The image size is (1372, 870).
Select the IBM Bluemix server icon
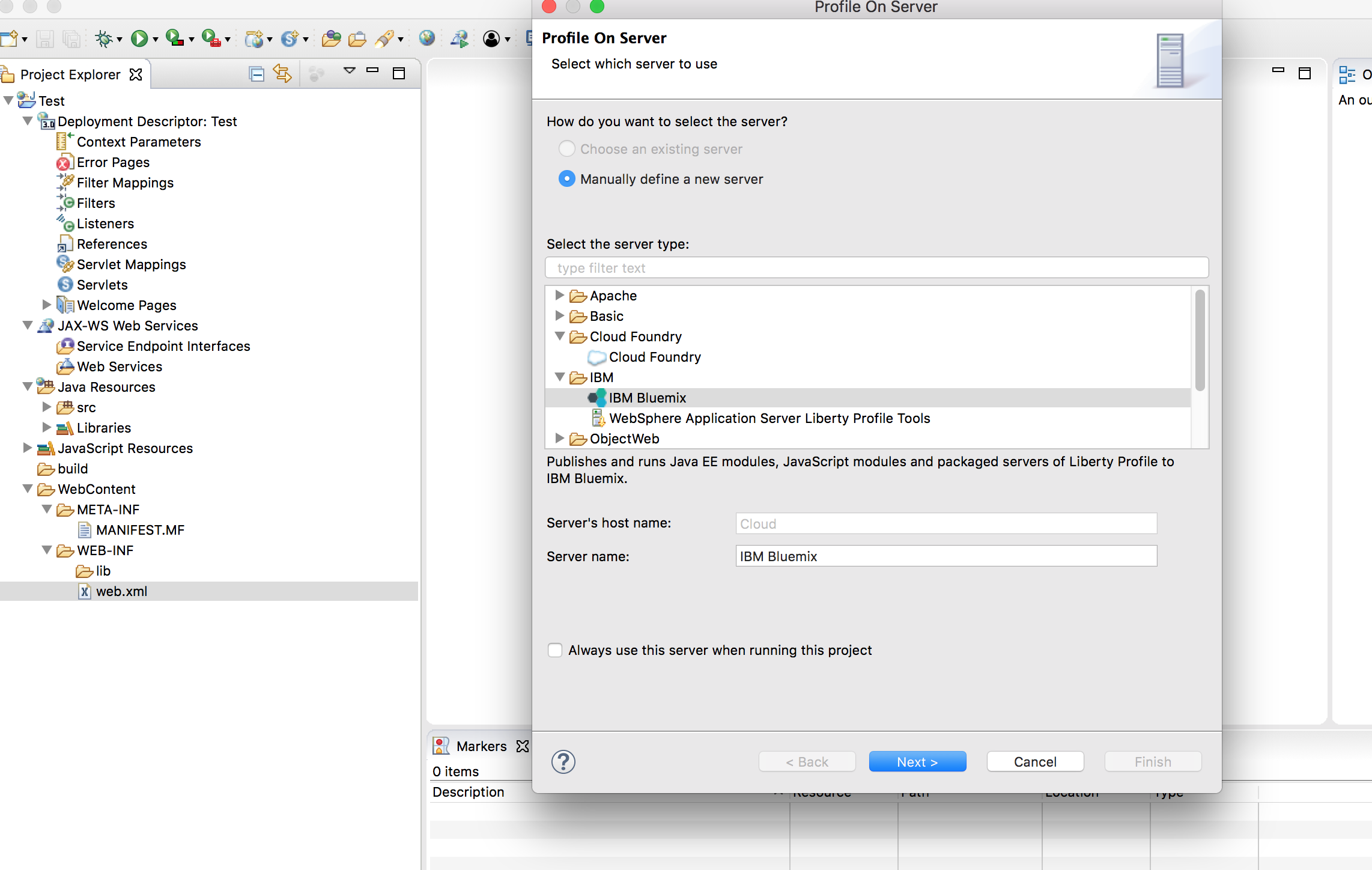click(597, 398)
